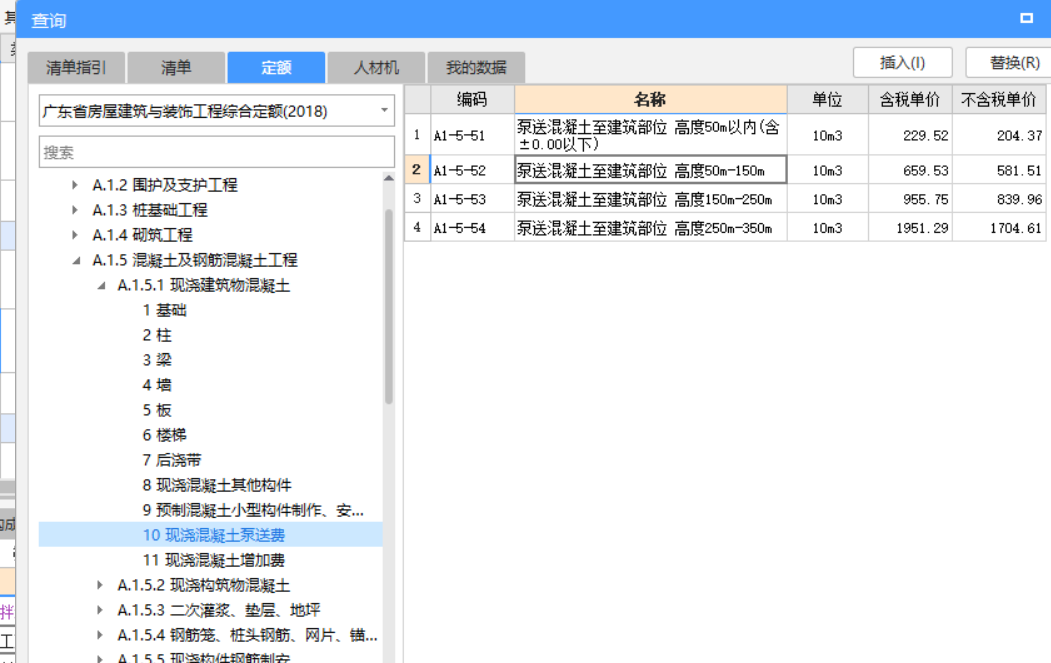
Task: Click the tree panel vertical scrollbar thumb
Action: [x=389, y=307]
